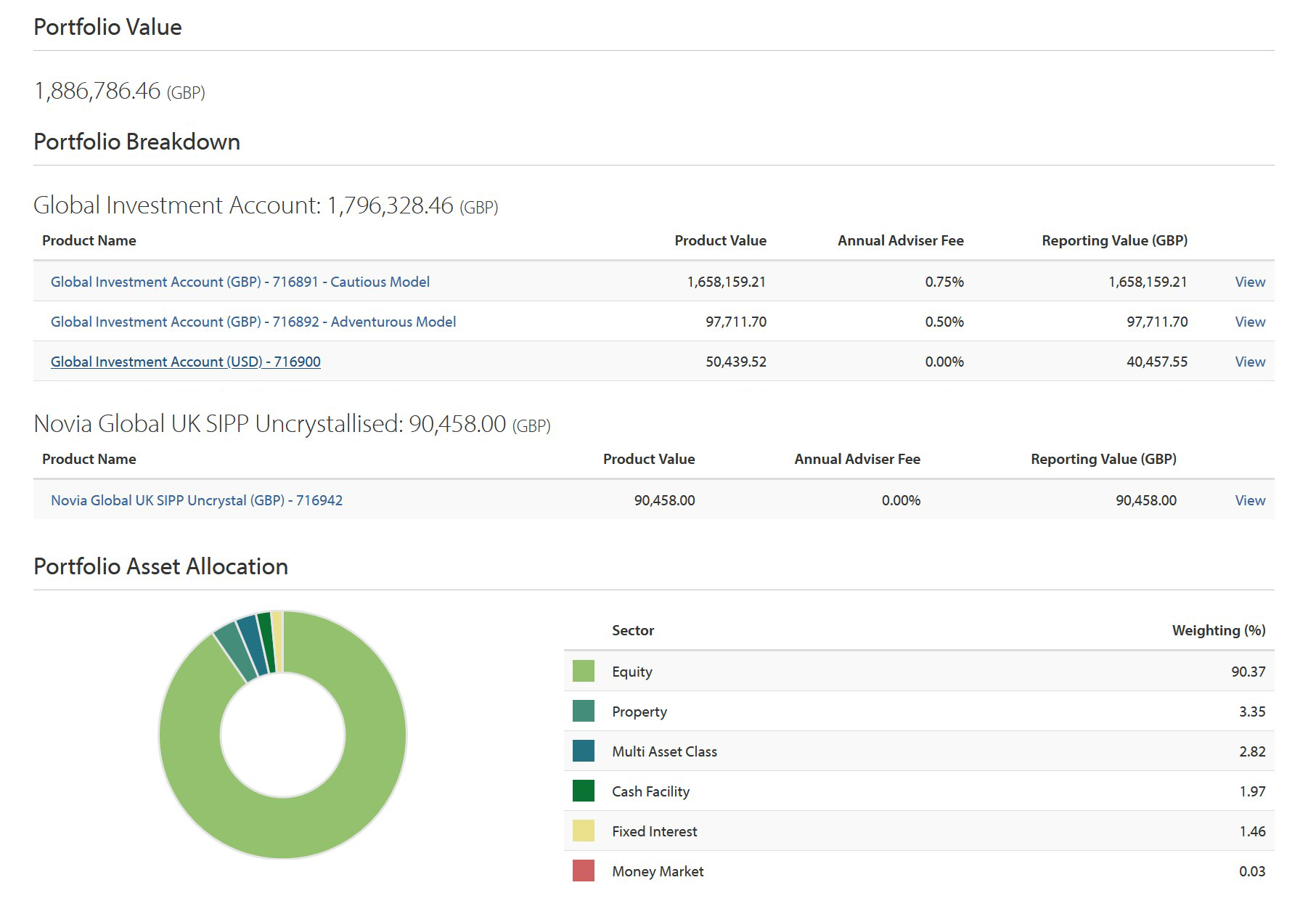Screen dimensions: 1316x909
Task: Click View for the Adventurous Model row
Action: 1249,322
